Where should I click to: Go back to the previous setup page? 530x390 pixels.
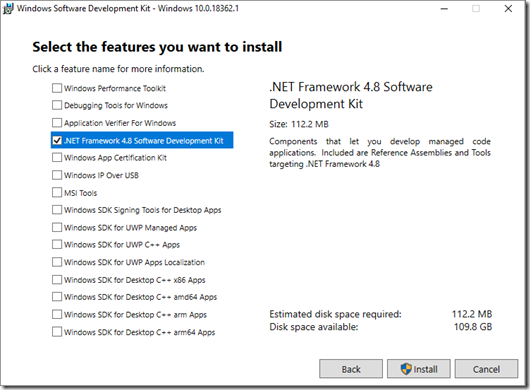351,369
